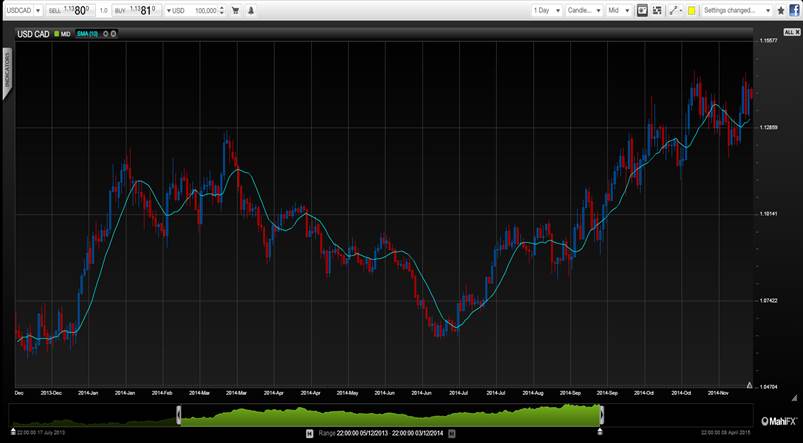The height and width of the screenshot is (443, 803).
Task: Click the alert bell icon
Action: tap(250, 10)
